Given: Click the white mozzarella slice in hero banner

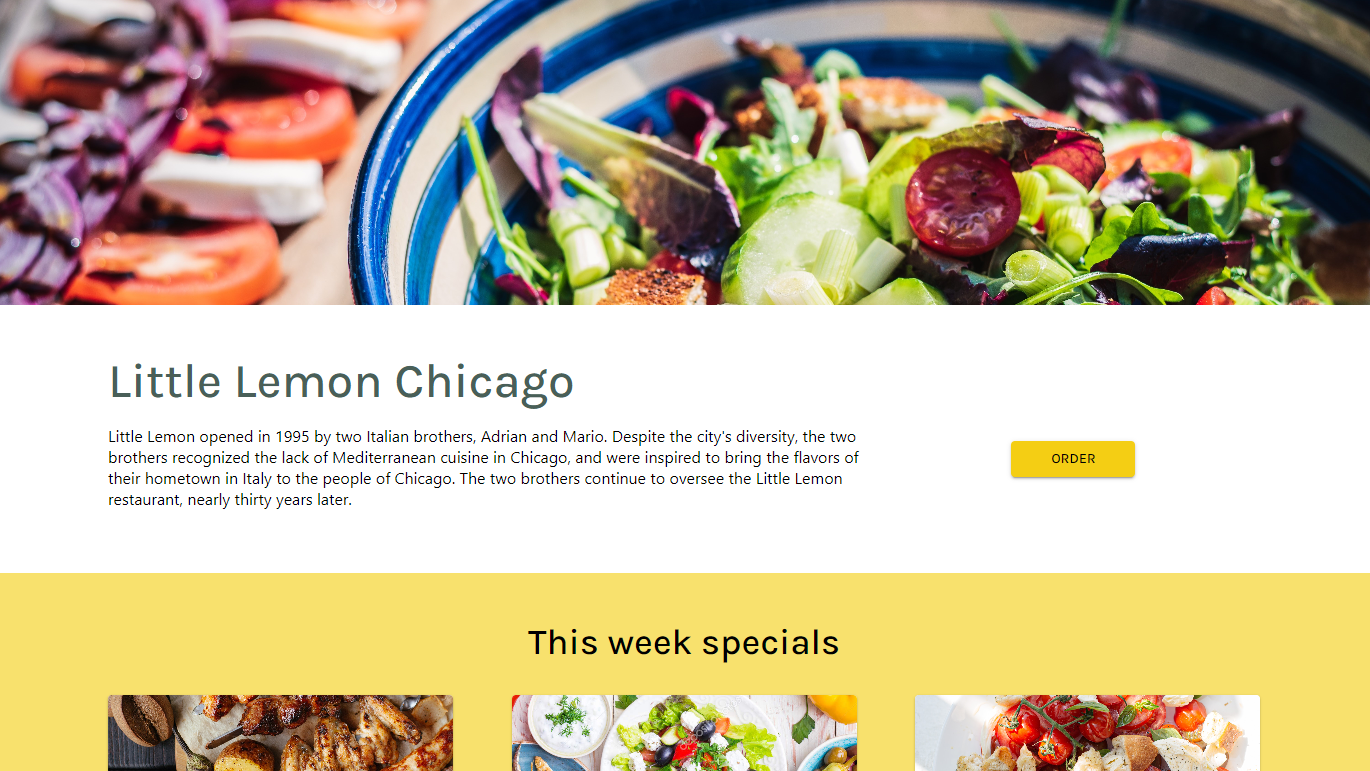Looking at the screenshot, I should (232, 187).
